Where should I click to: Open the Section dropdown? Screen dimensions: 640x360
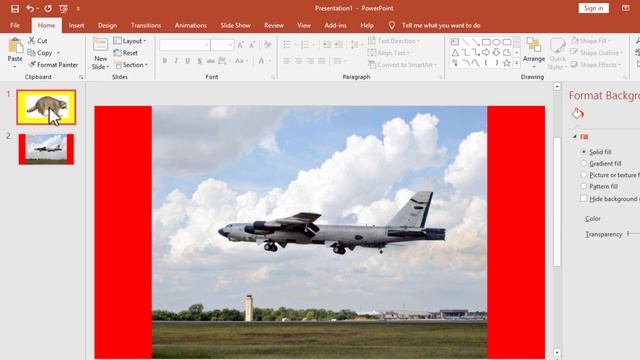(131, 64)
